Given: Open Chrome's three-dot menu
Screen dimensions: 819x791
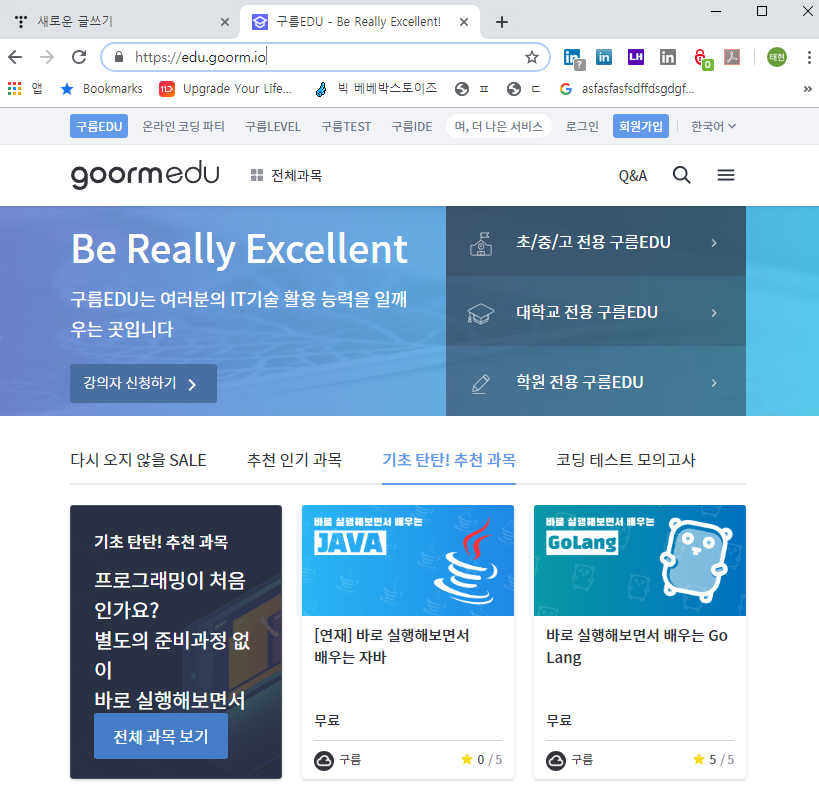Looking at the screenshot, I should tap(809, 57).
